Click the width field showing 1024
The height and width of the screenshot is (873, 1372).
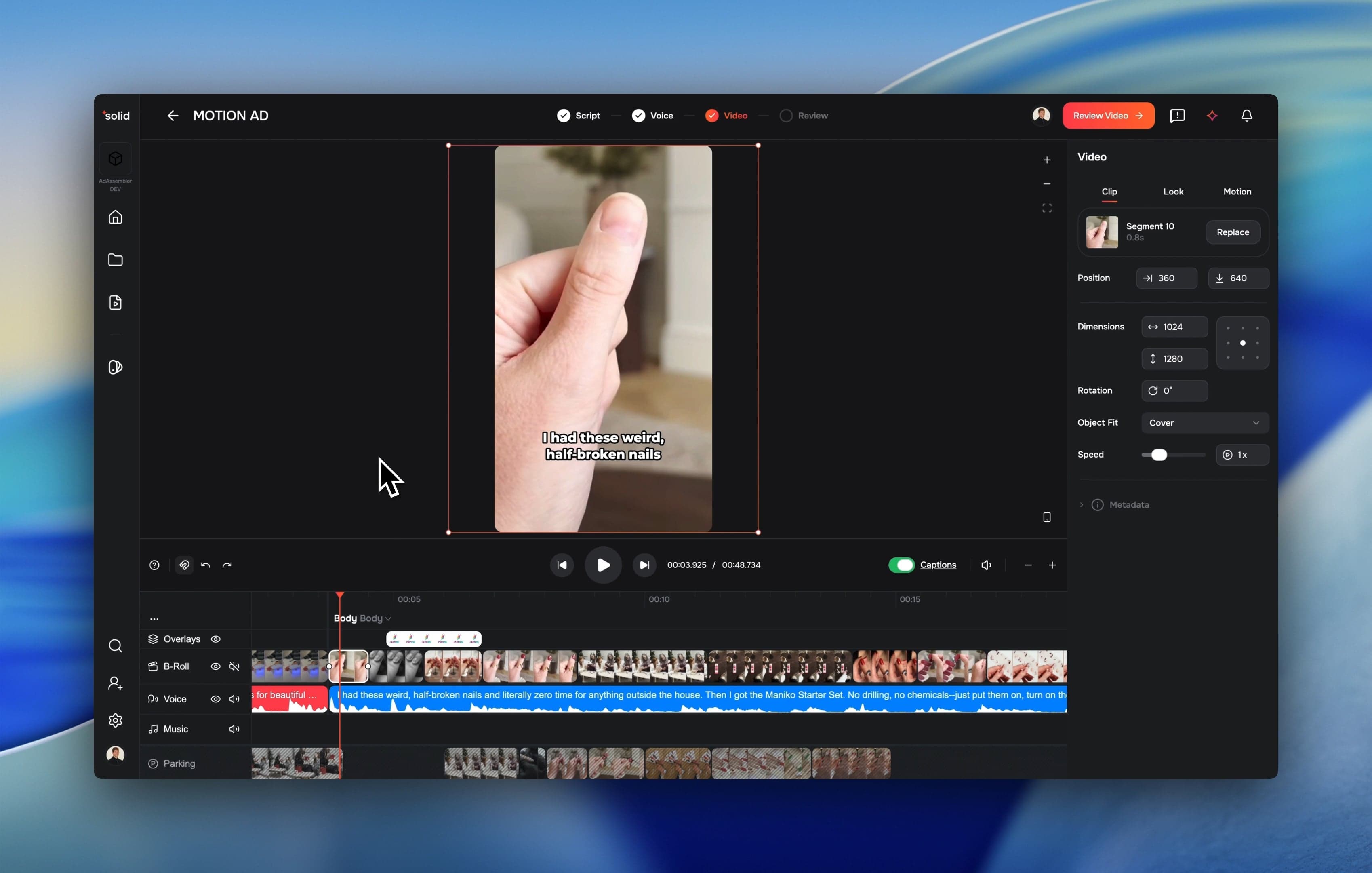click(x=1174, y=327)
